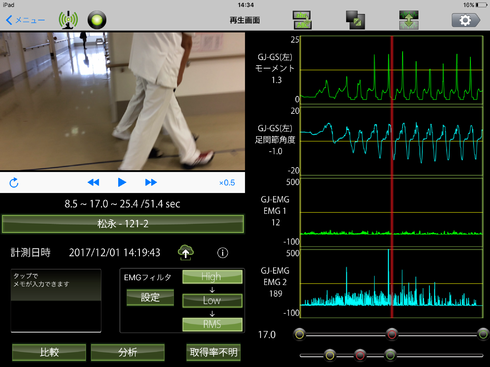This screenshot has height=367, width=490.
Task: Tap the 比較 compare button
Action: 49,352
